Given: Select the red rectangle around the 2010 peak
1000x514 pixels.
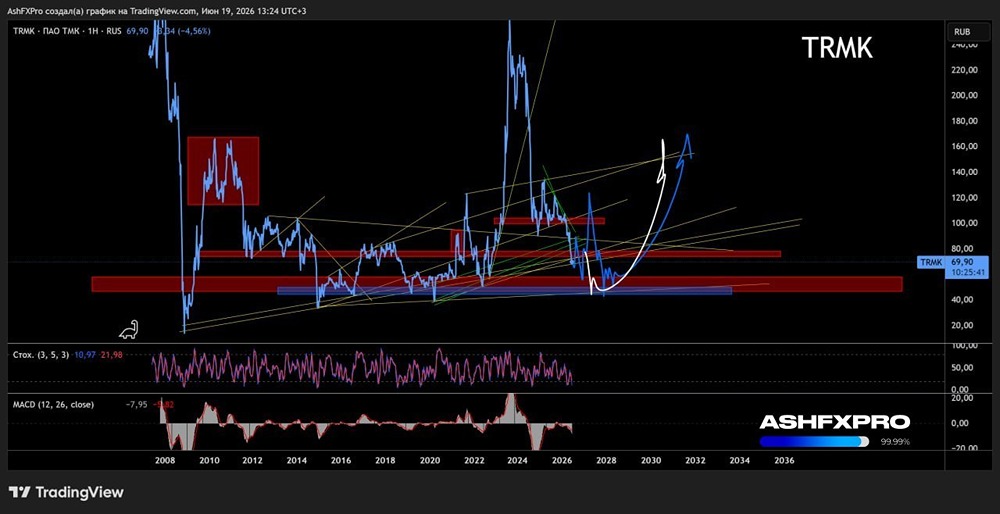Looking at the screenshot, I should pos(223,171).
